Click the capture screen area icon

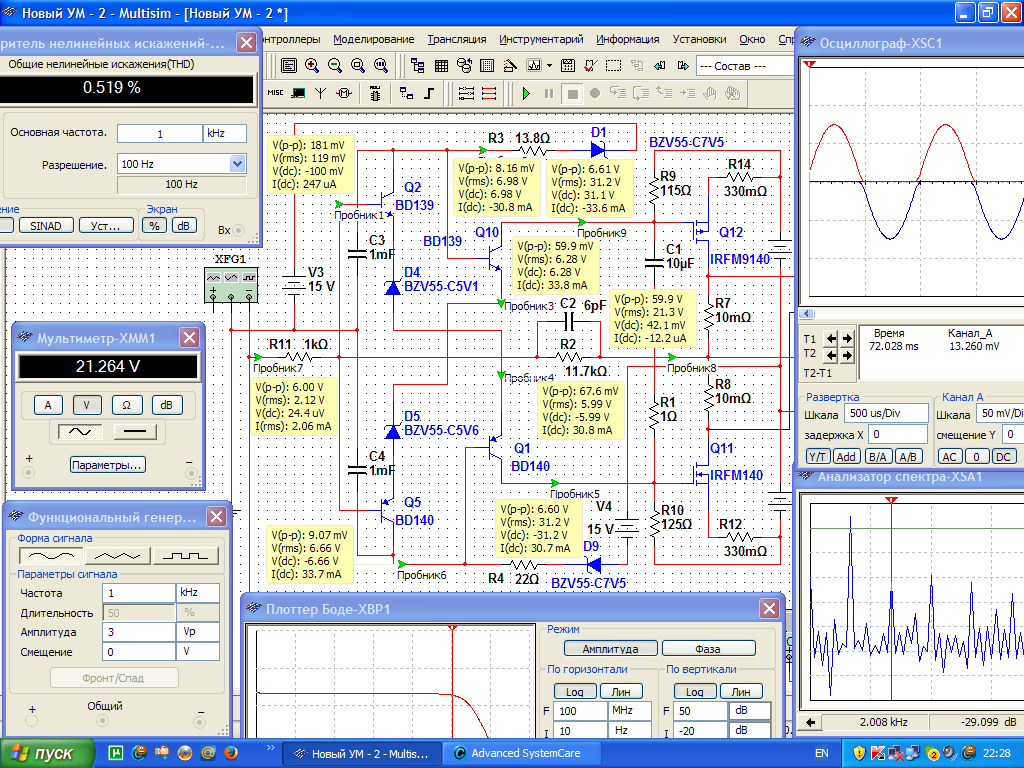coord(613,65)
